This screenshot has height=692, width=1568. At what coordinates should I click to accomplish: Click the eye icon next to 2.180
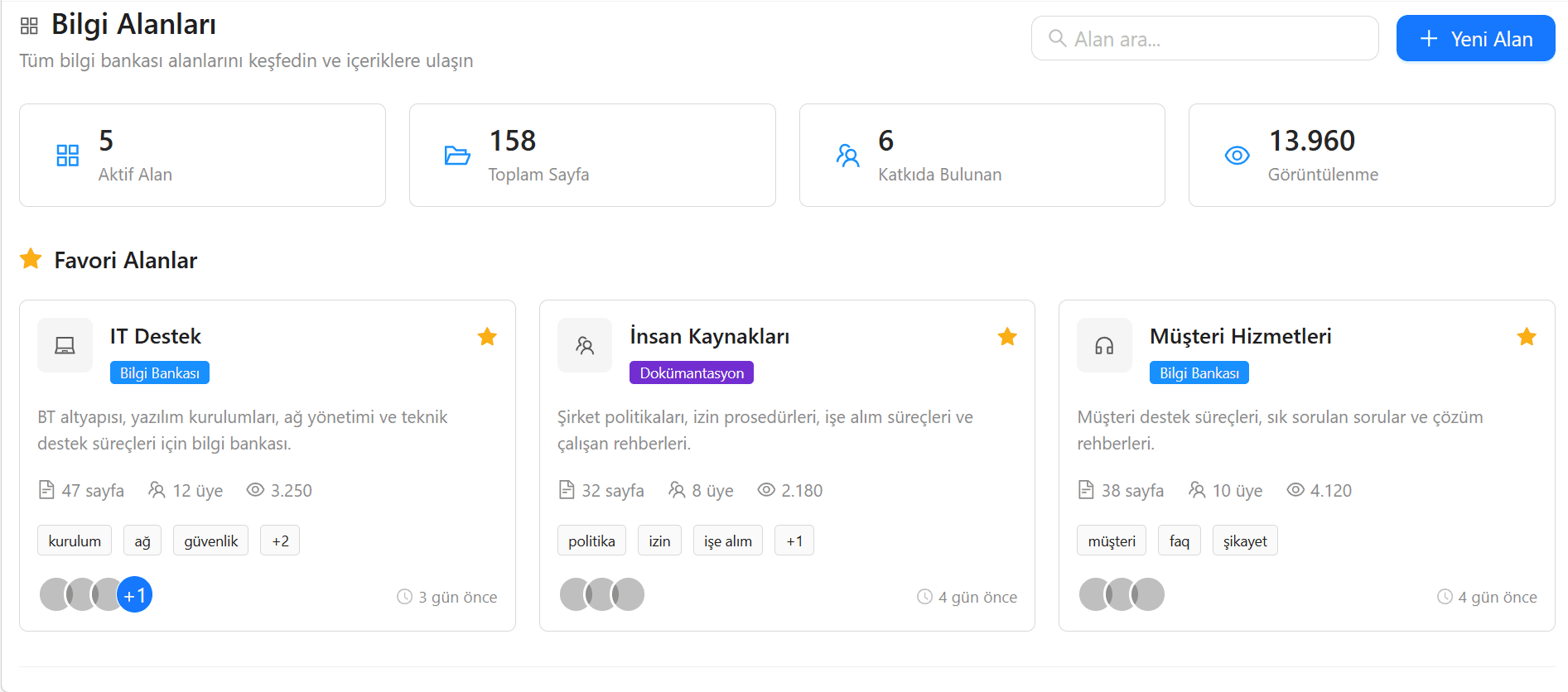point(766,490)
